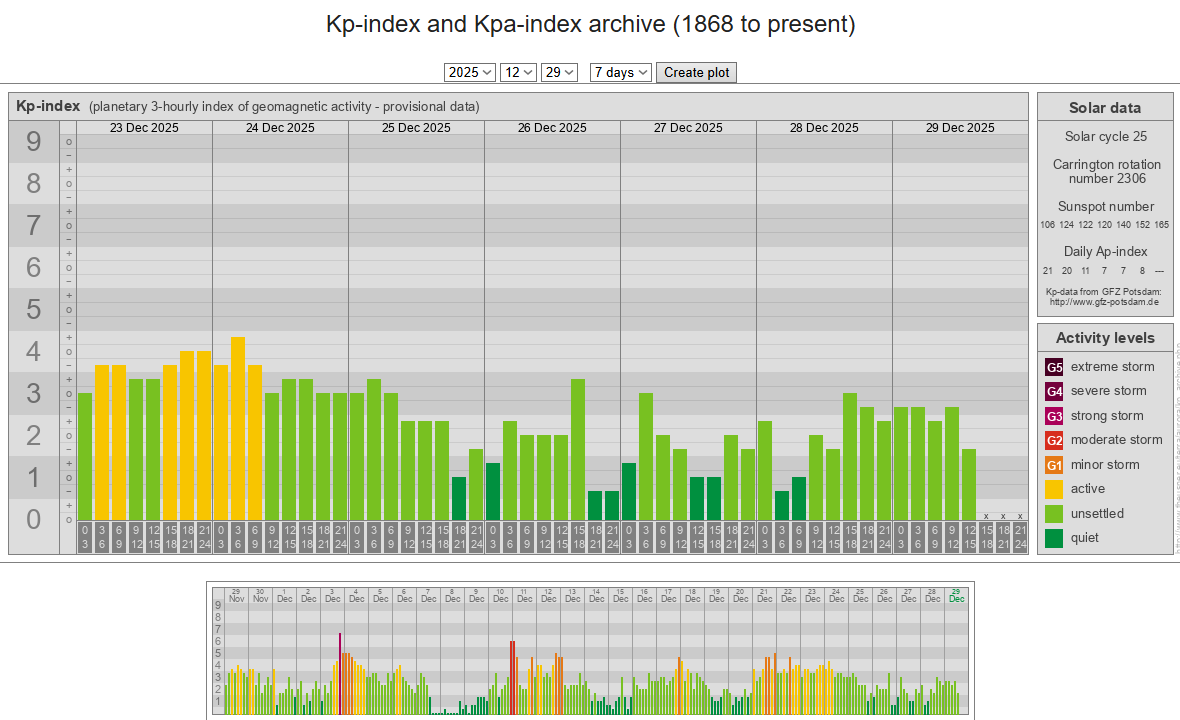This screenshot has height=720, width=1180.
Task: Select green '29 Dec' in the overview chart
Action: pyautogui.click(x=956, y=596)
